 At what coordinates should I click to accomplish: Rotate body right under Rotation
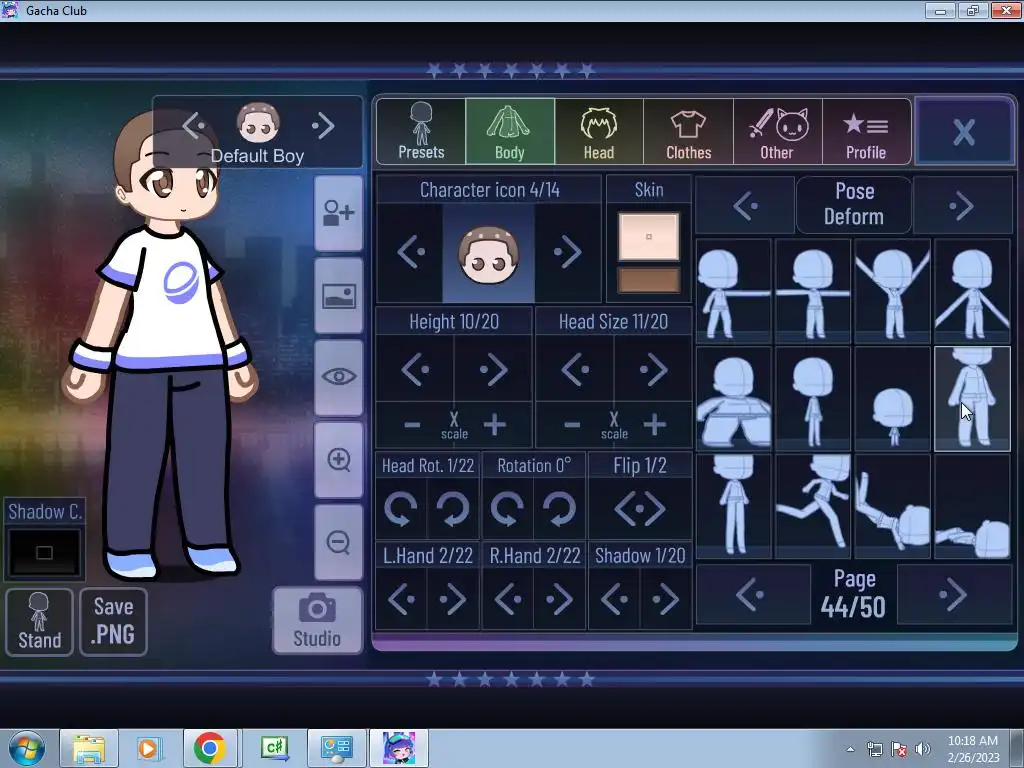(x=559, y=509)
